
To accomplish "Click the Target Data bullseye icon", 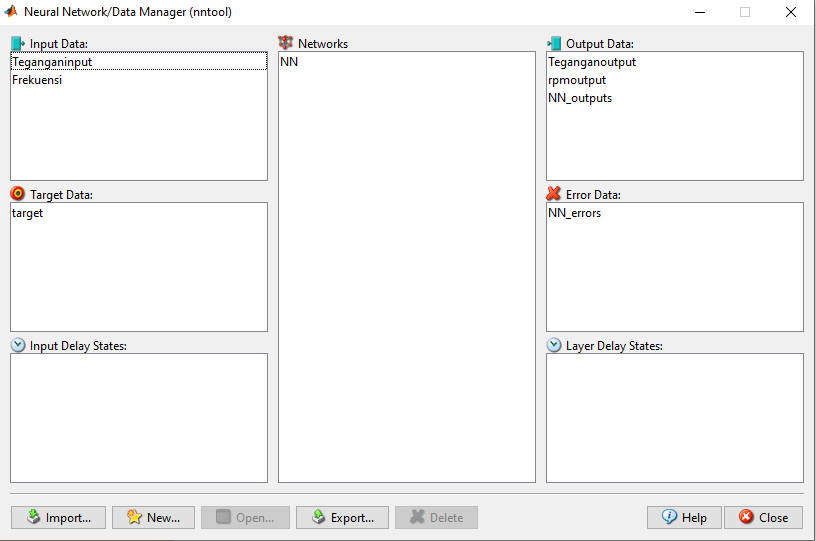I will pos(18,194).
